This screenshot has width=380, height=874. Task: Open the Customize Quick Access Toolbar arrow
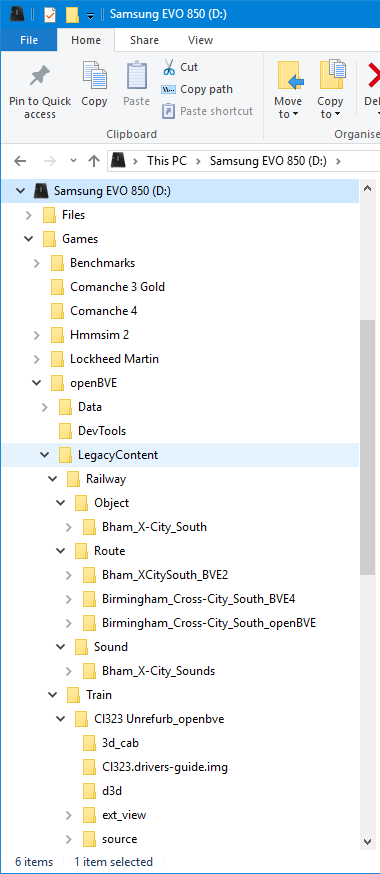point(90,16)
